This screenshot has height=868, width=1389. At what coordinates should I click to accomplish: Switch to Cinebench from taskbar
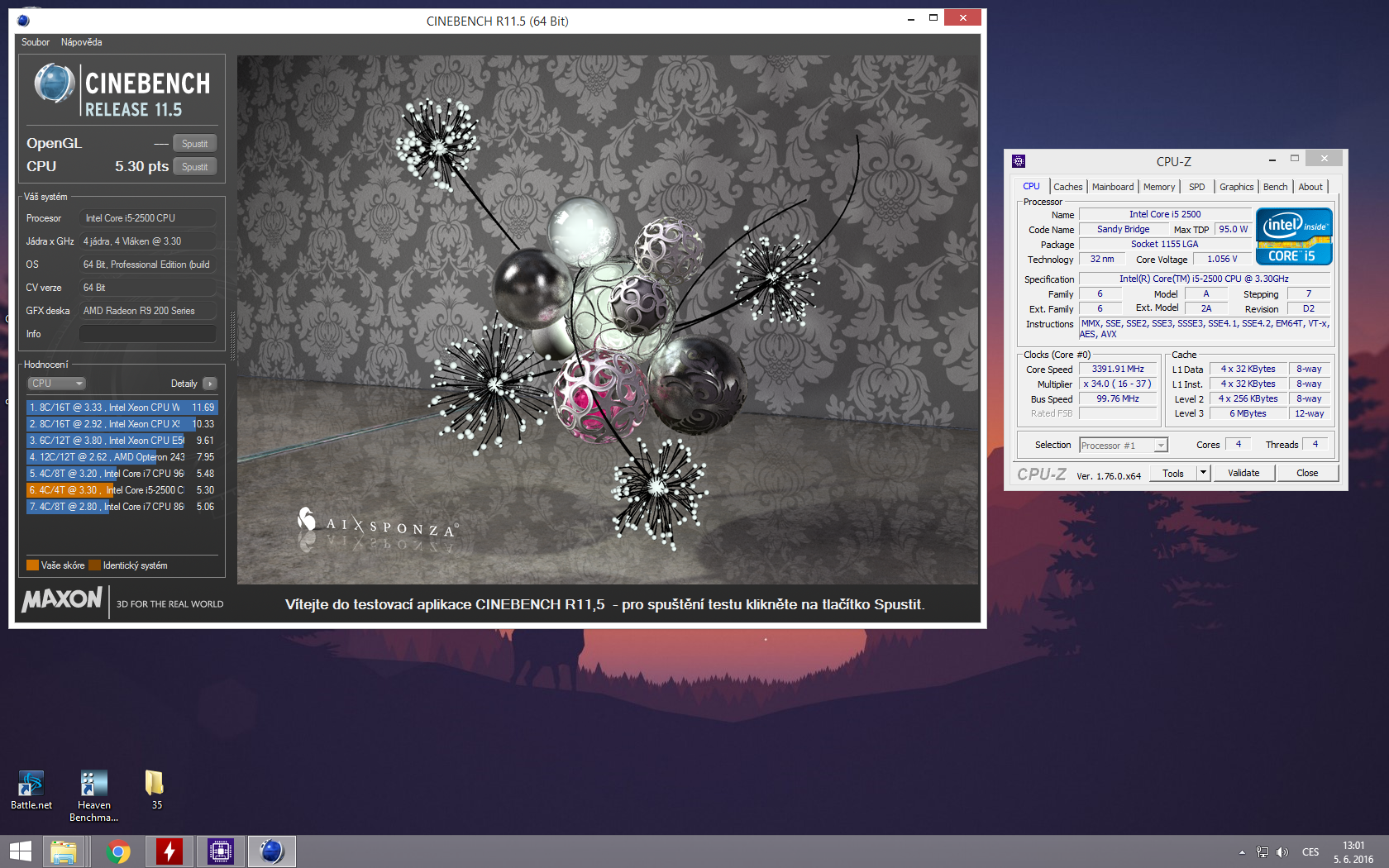point(272,851)
